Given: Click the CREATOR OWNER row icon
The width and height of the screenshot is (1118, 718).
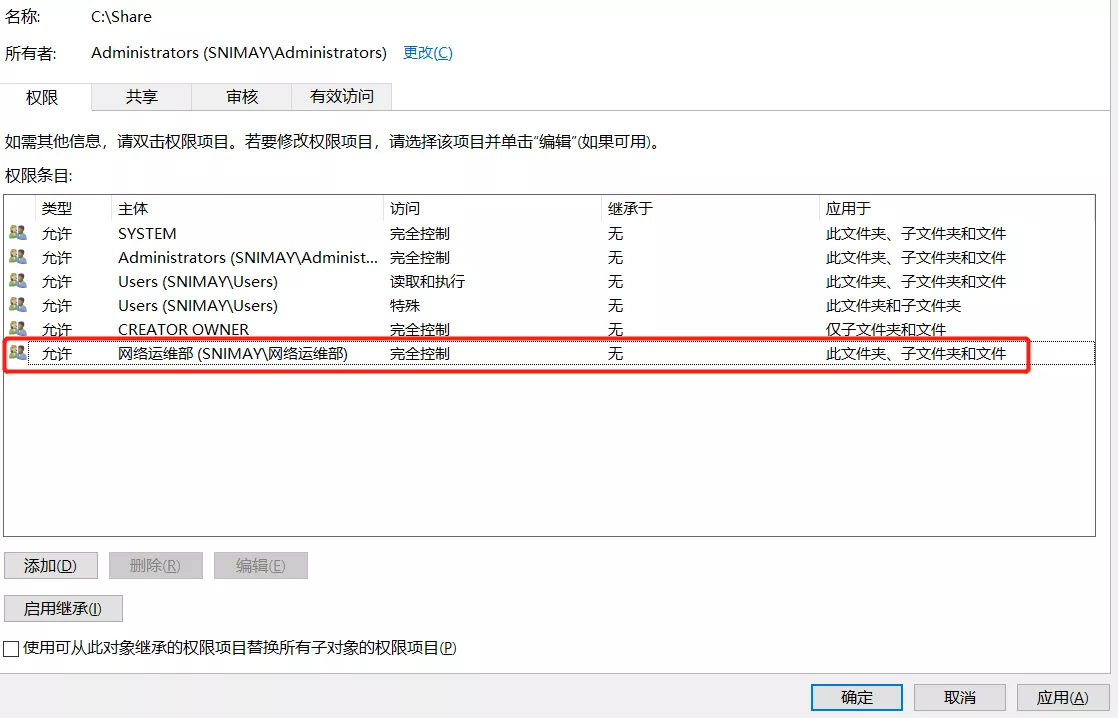Looking at the screenshot, I should 17,329.
